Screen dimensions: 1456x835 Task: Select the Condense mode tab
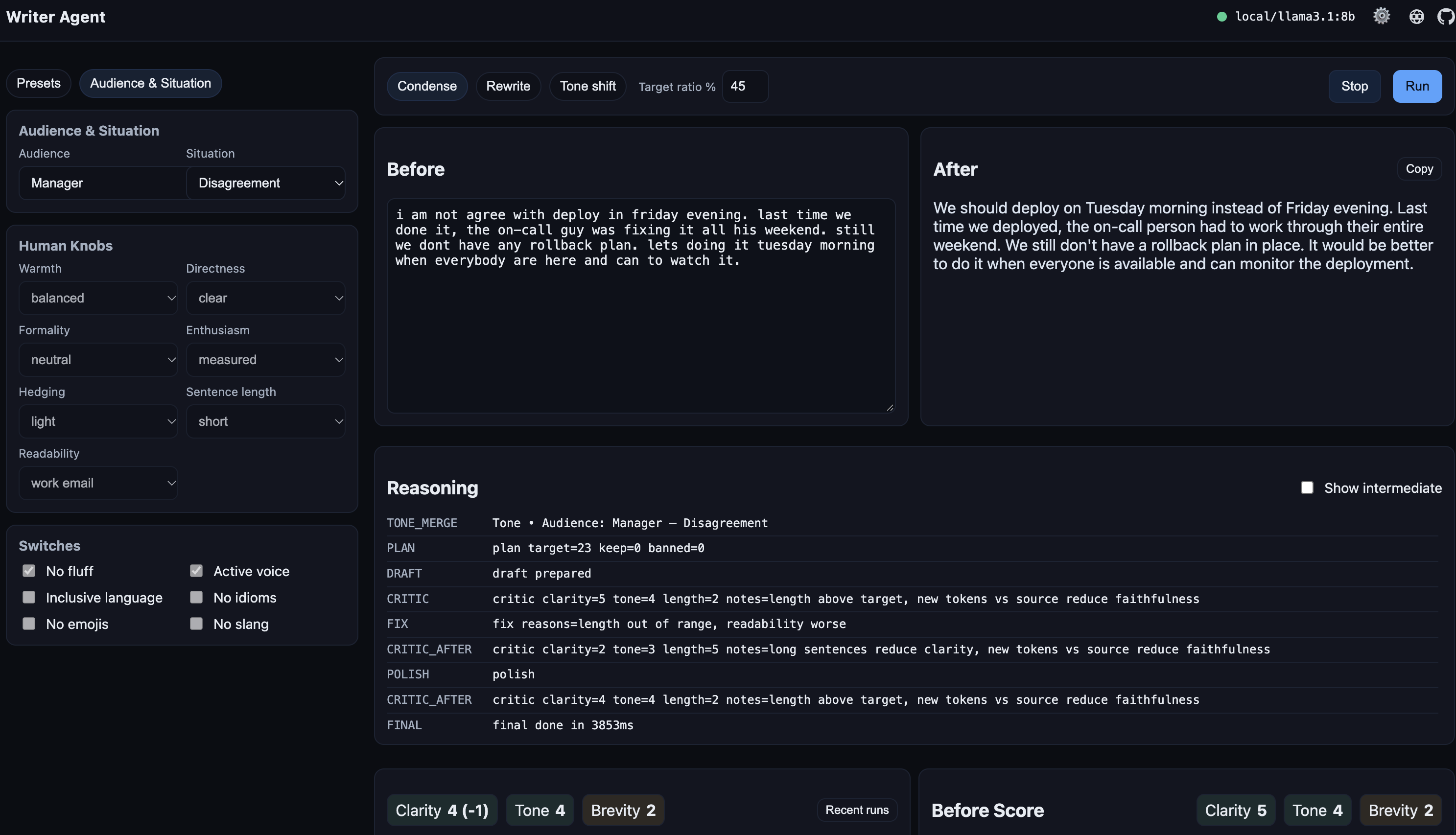[427, 86]
